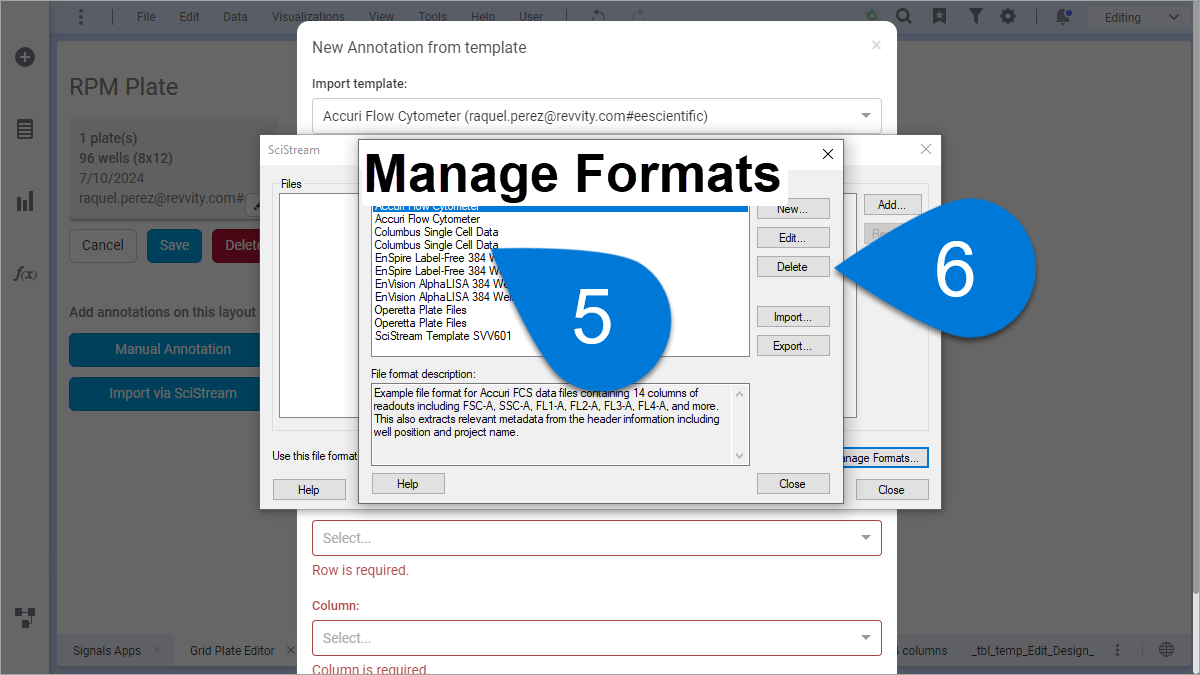Click the globe icon in the bottom bar
Screen dimensions: 1200x675
tap(1166, 650)
